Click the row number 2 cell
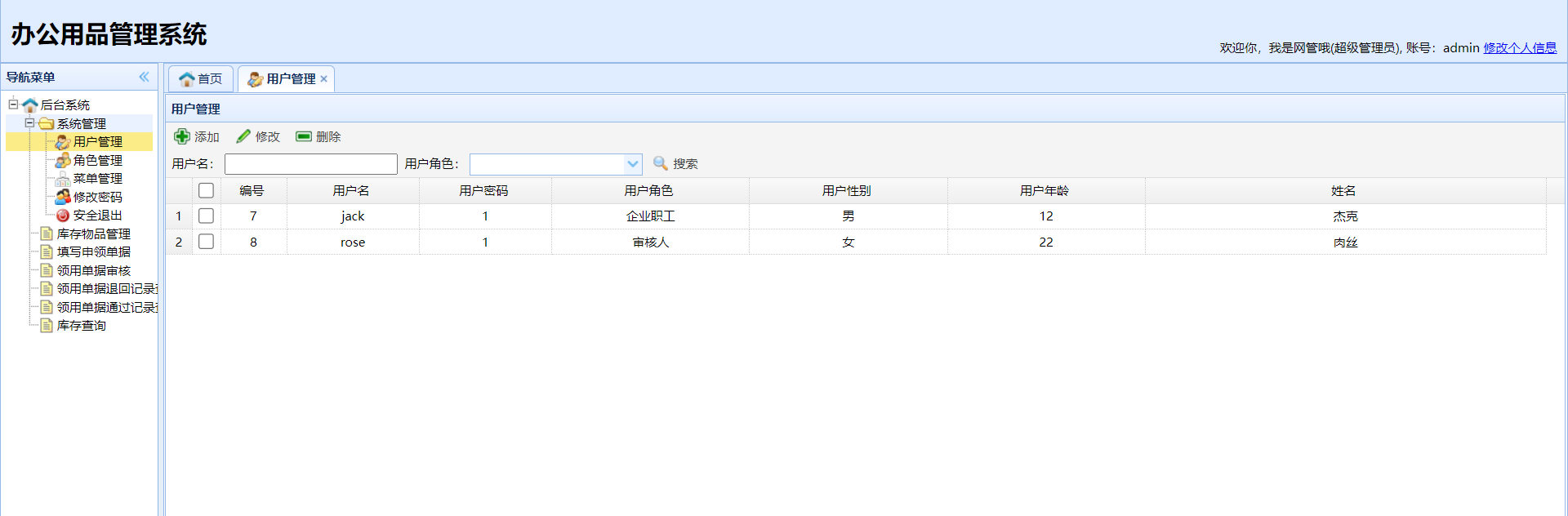This screenshot has width=1568, height=516. tap(179, 242)
